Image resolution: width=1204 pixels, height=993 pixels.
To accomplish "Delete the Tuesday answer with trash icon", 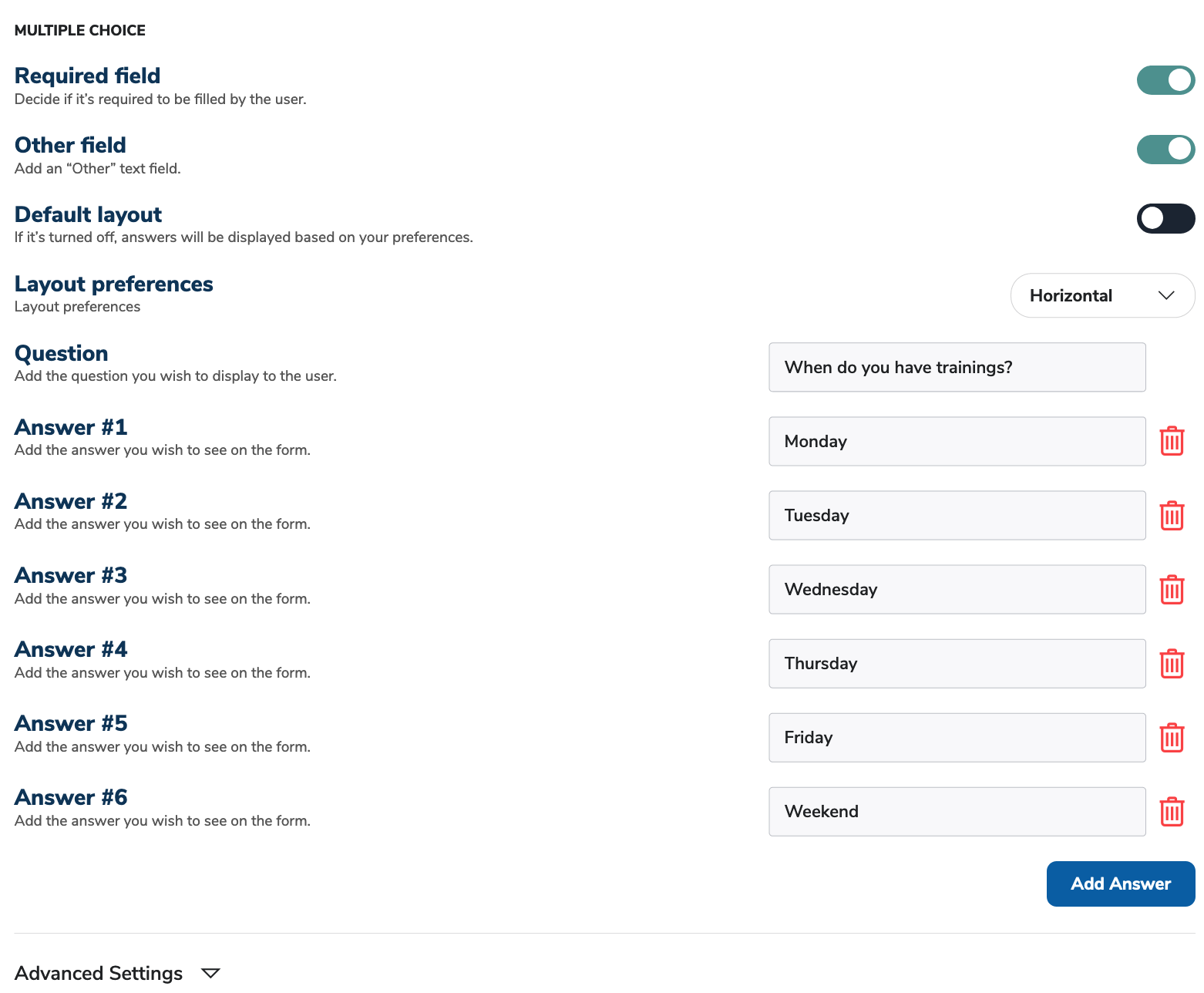I will click(1172, 515).
